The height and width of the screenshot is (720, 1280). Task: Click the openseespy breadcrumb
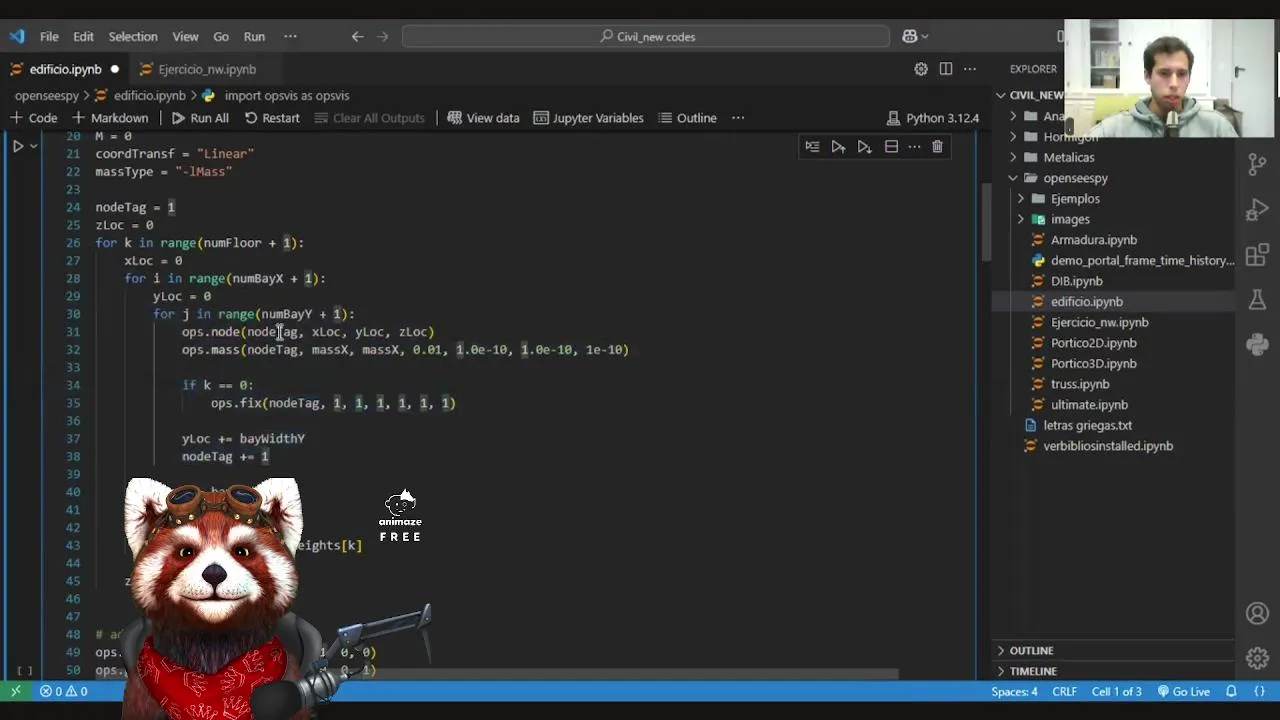point(46,96)
